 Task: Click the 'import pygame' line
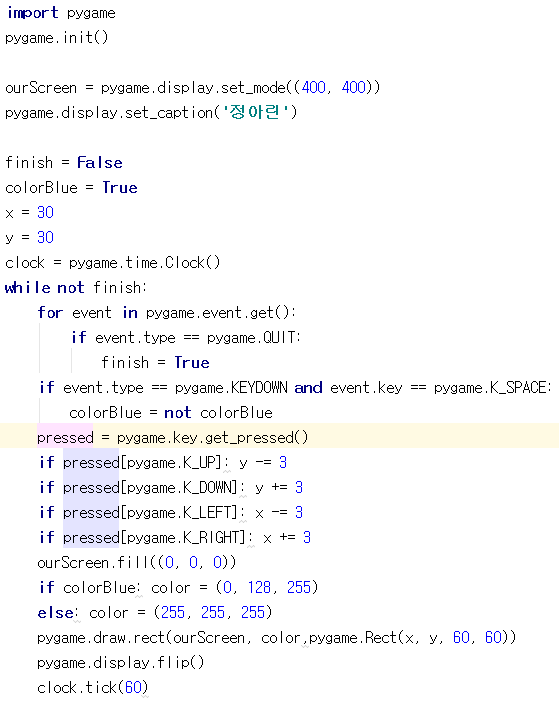click(x=61, y=13)
